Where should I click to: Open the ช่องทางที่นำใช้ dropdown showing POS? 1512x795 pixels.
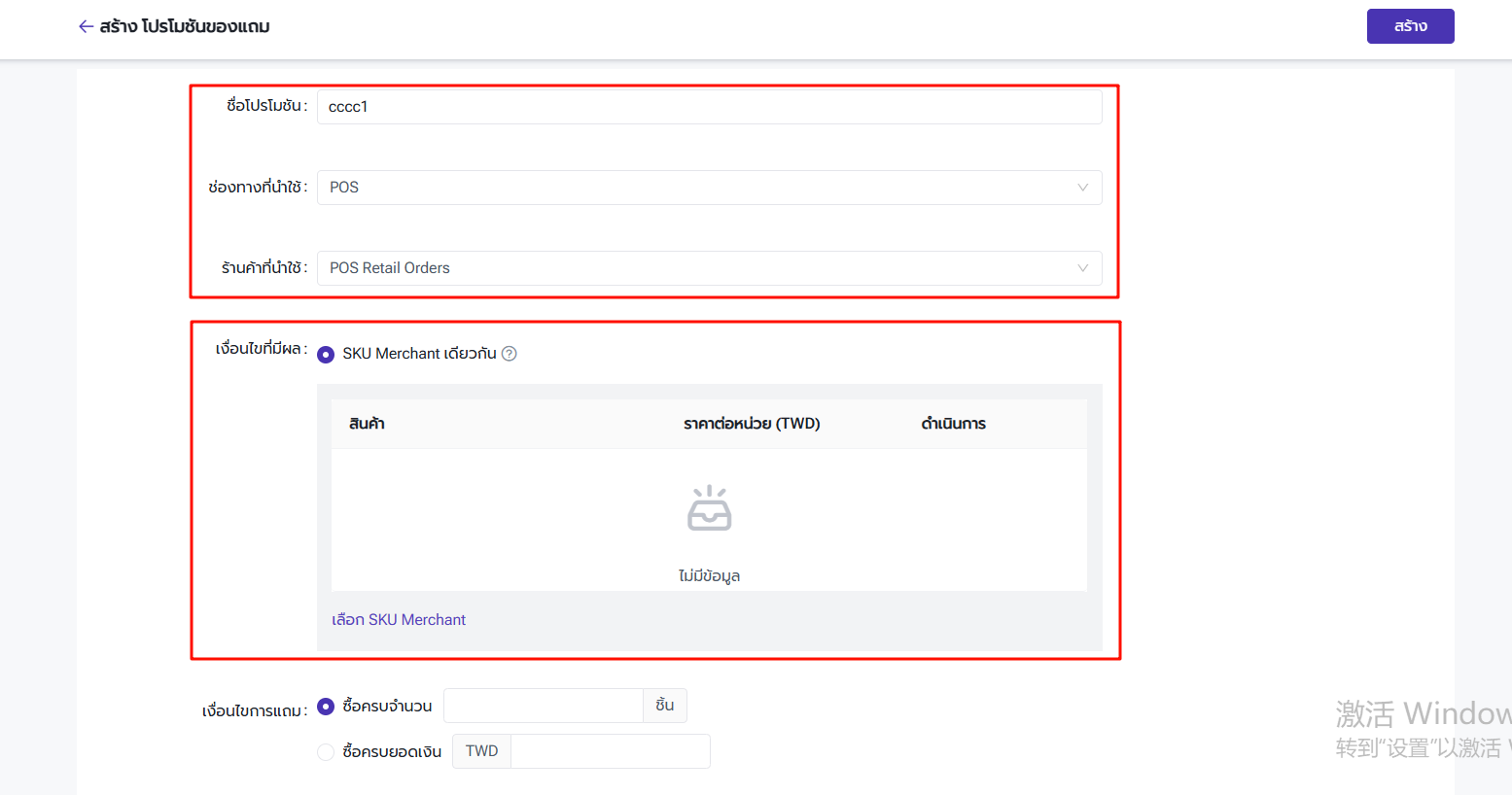[700, 188]
